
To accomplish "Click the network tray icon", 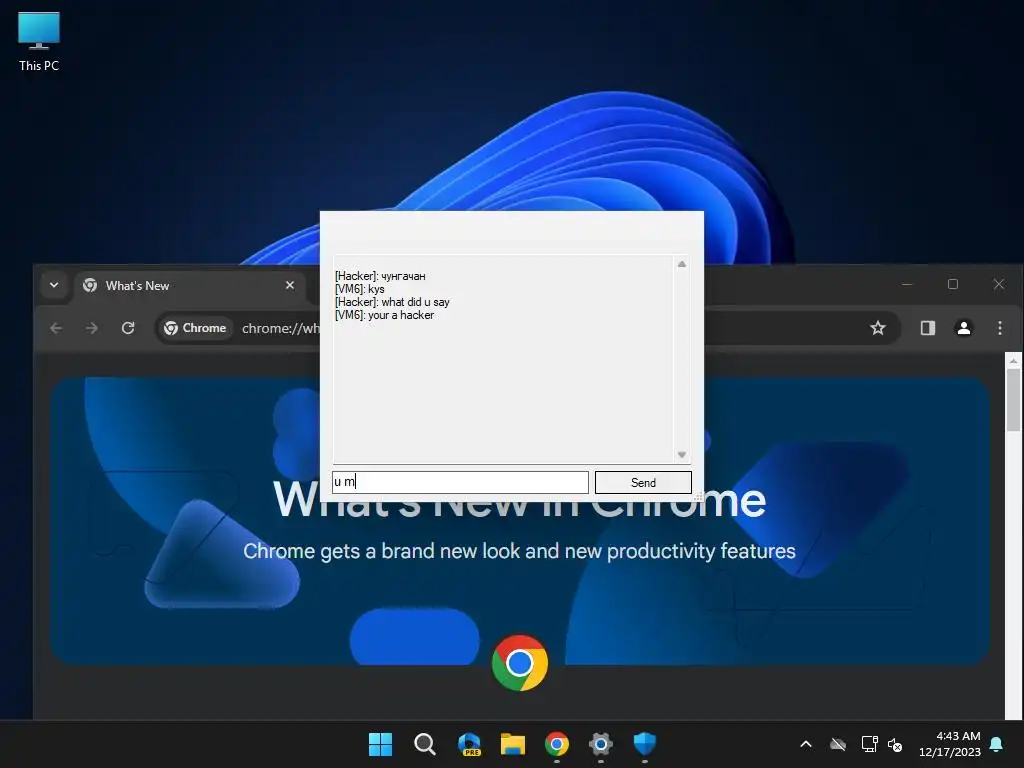I will coord(869,744).
